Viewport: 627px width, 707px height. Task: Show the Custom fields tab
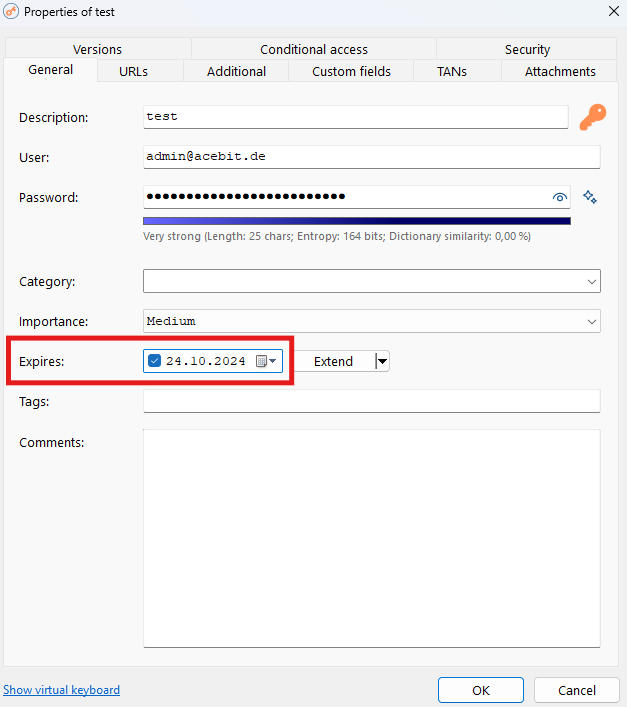tap(351, 71)
